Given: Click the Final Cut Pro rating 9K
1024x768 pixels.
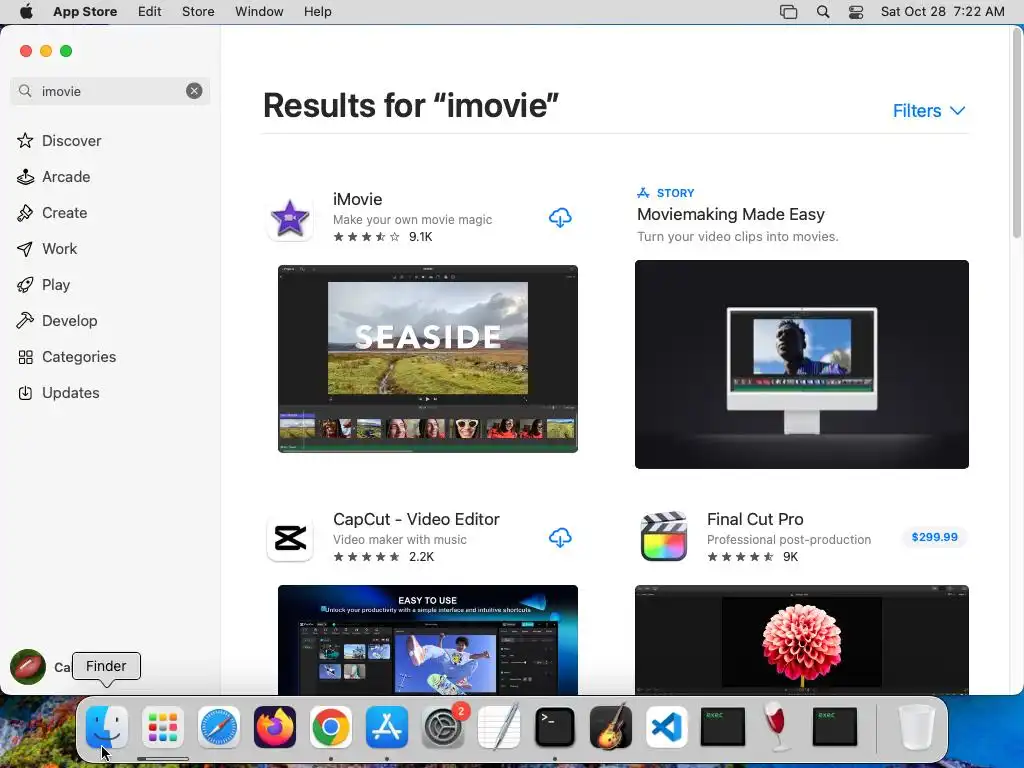Looking at the screenshot, I should (752, 556).
